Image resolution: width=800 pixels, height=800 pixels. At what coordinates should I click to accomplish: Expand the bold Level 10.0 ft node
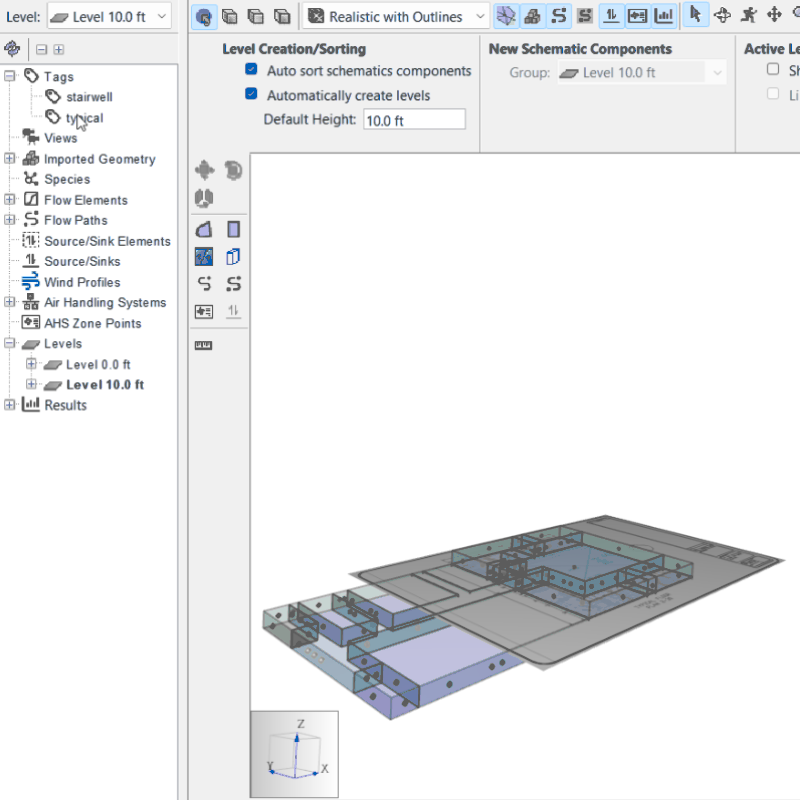coord(31,384)
